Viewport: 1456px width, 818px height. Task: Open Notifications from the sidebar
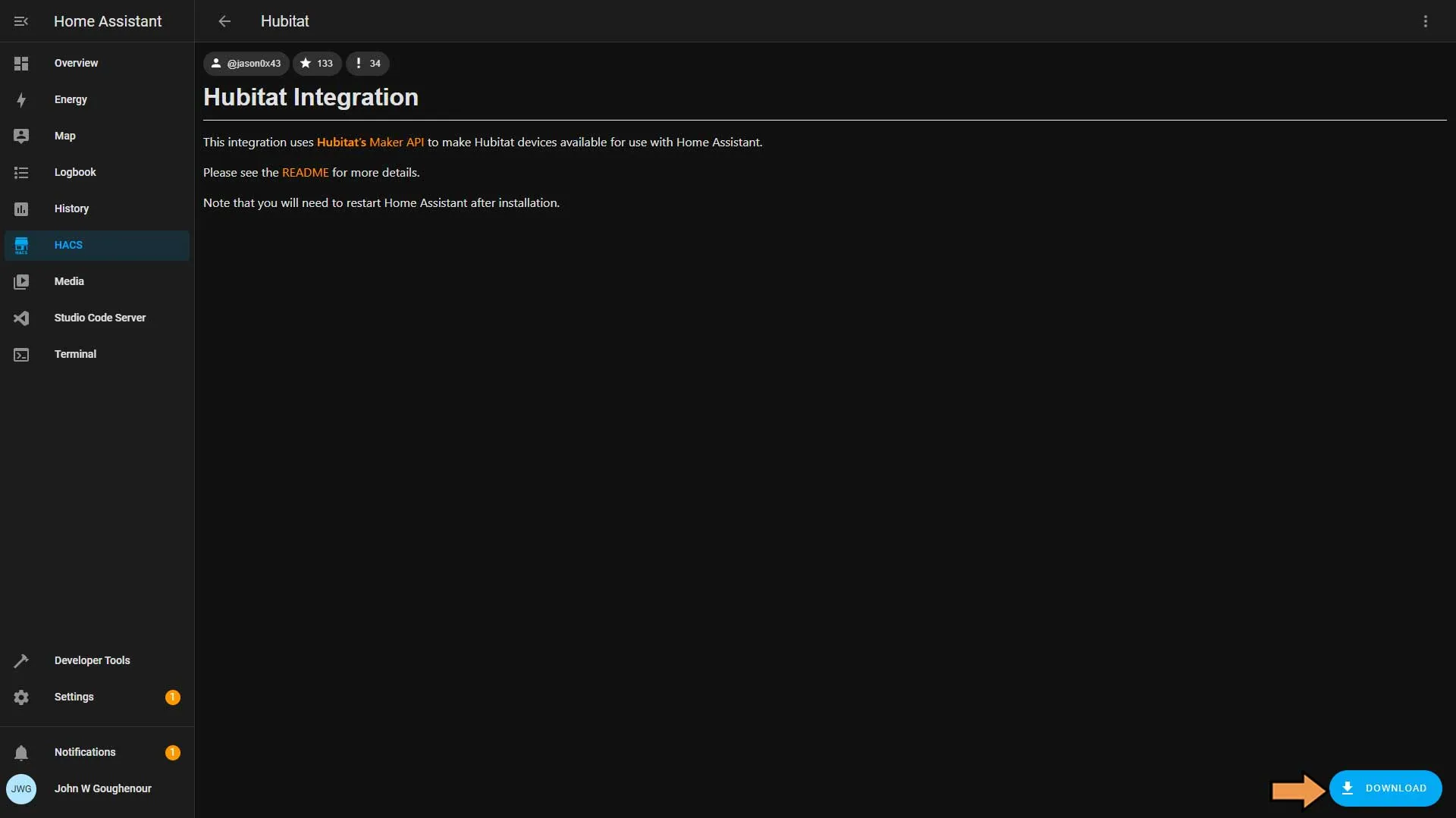[x=97, y=753]
